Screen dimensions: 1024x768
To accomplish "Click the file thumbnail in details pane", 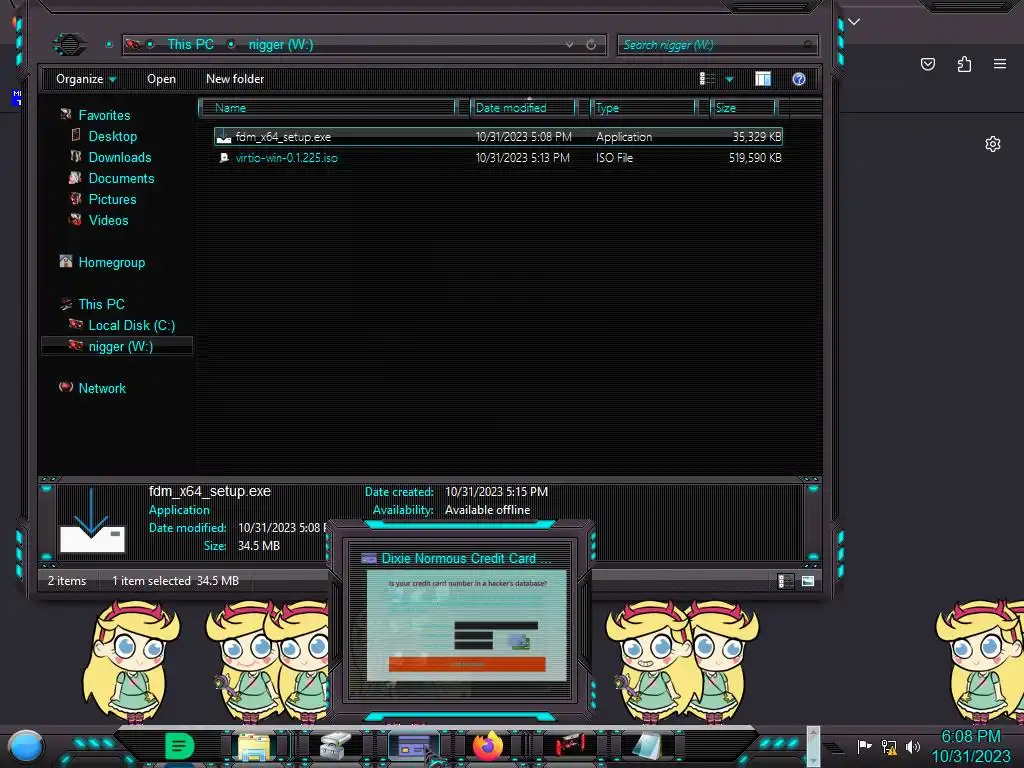I will point(91,520).
